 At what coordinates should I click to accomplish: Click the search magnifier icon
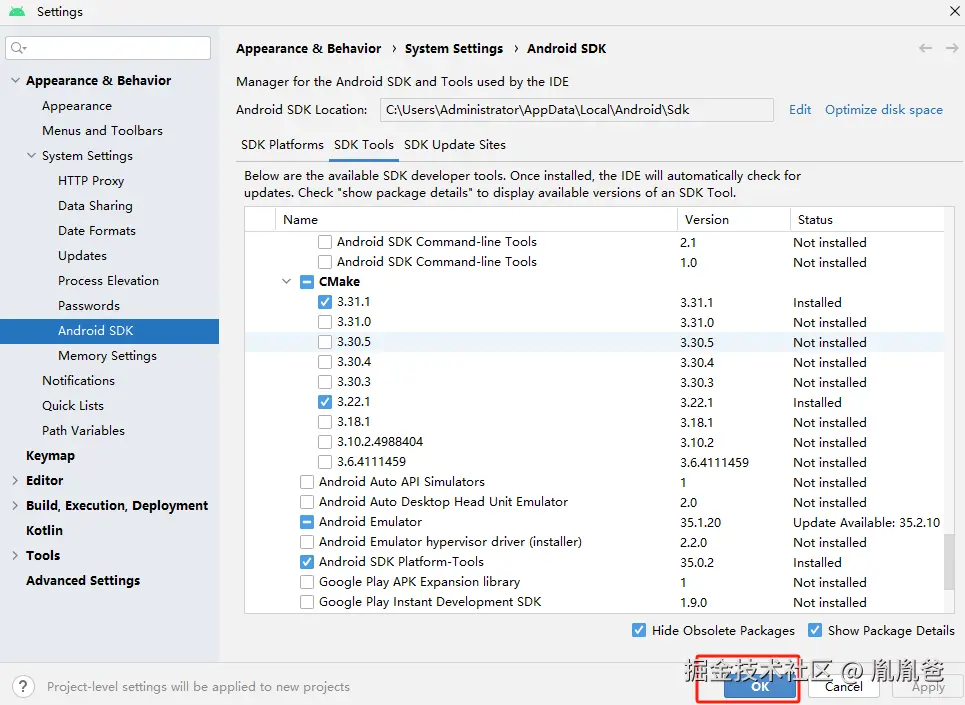click(18, 48)
